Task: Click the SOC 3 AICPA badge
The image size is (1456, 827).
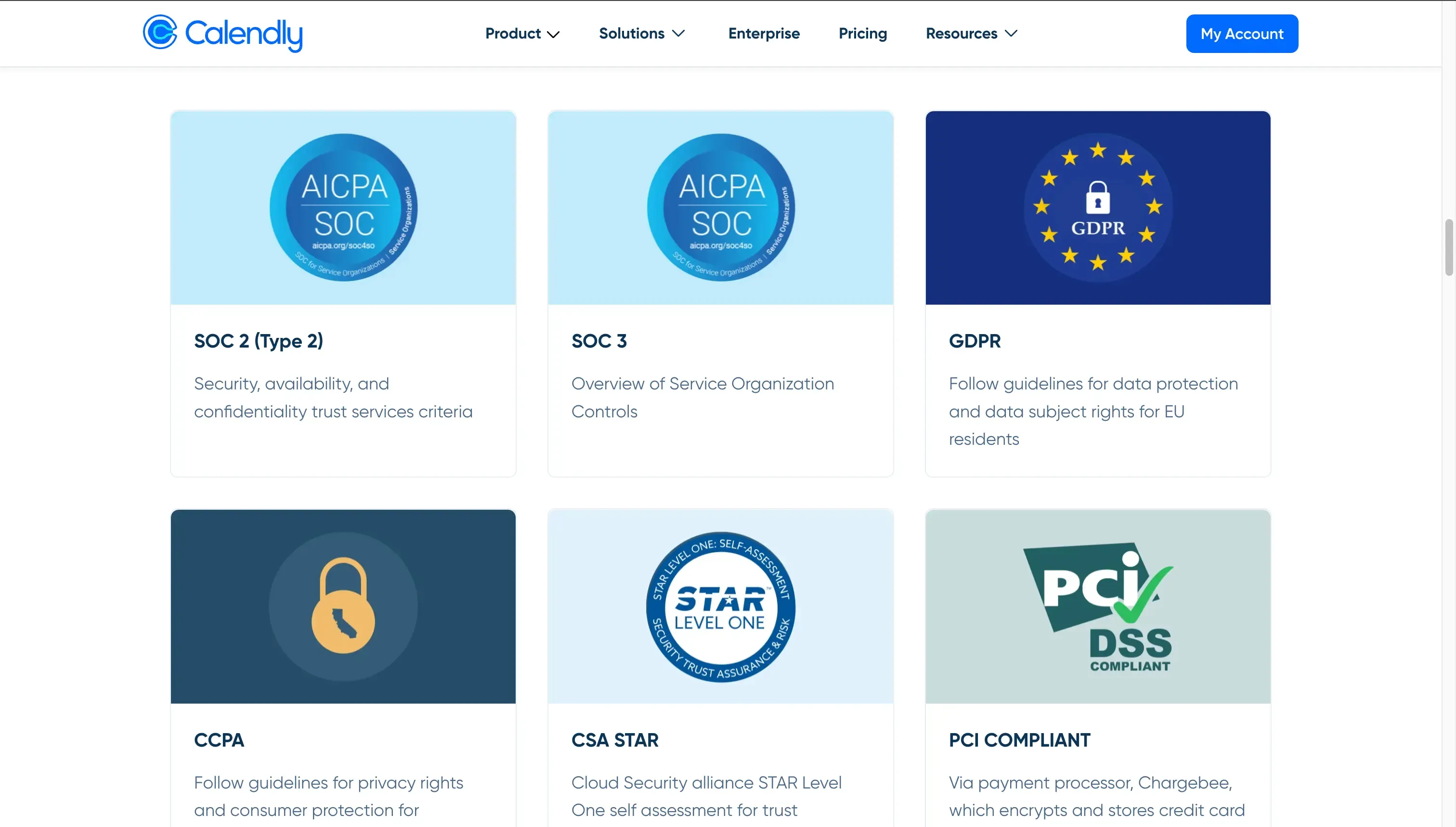Action: tap(720, 207)
